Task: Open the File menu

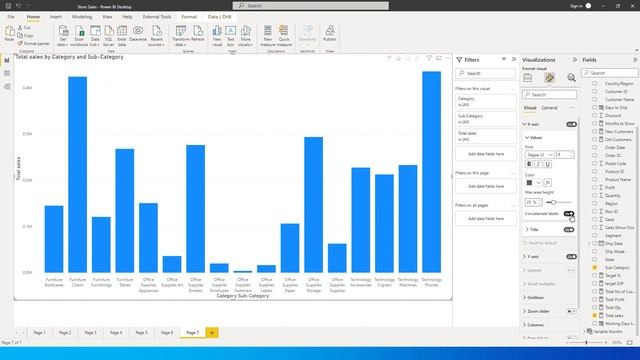Action: pos(11,17)
